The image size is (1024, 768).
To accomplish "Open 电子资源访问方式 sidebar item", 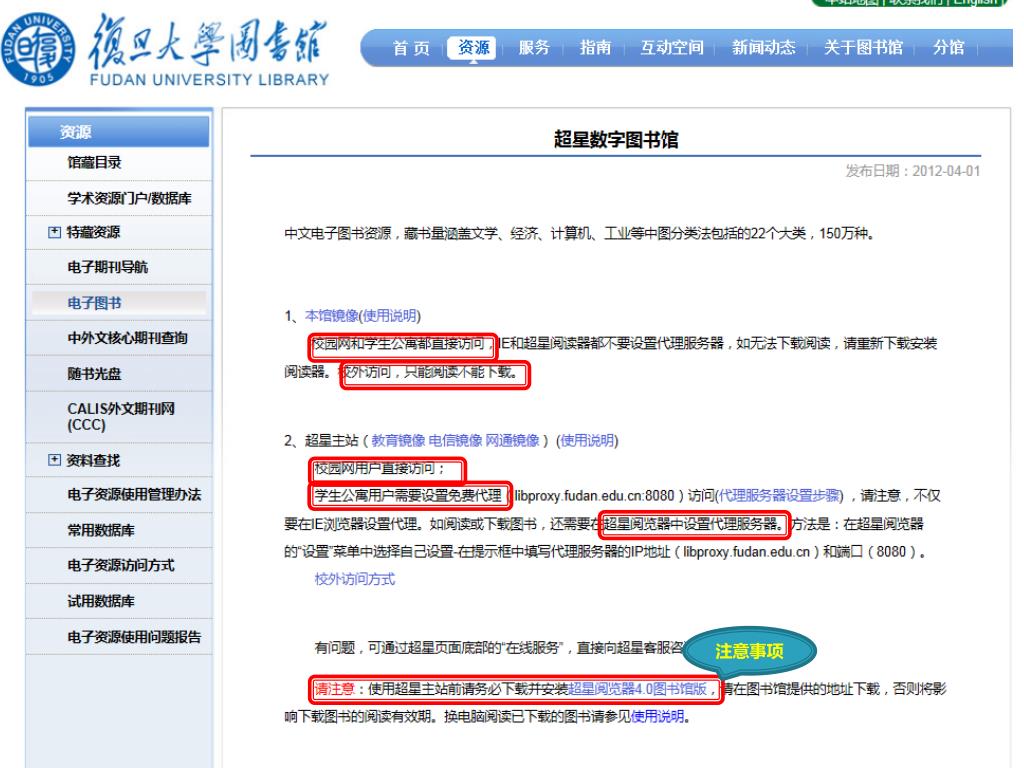I will pos(121,566).
